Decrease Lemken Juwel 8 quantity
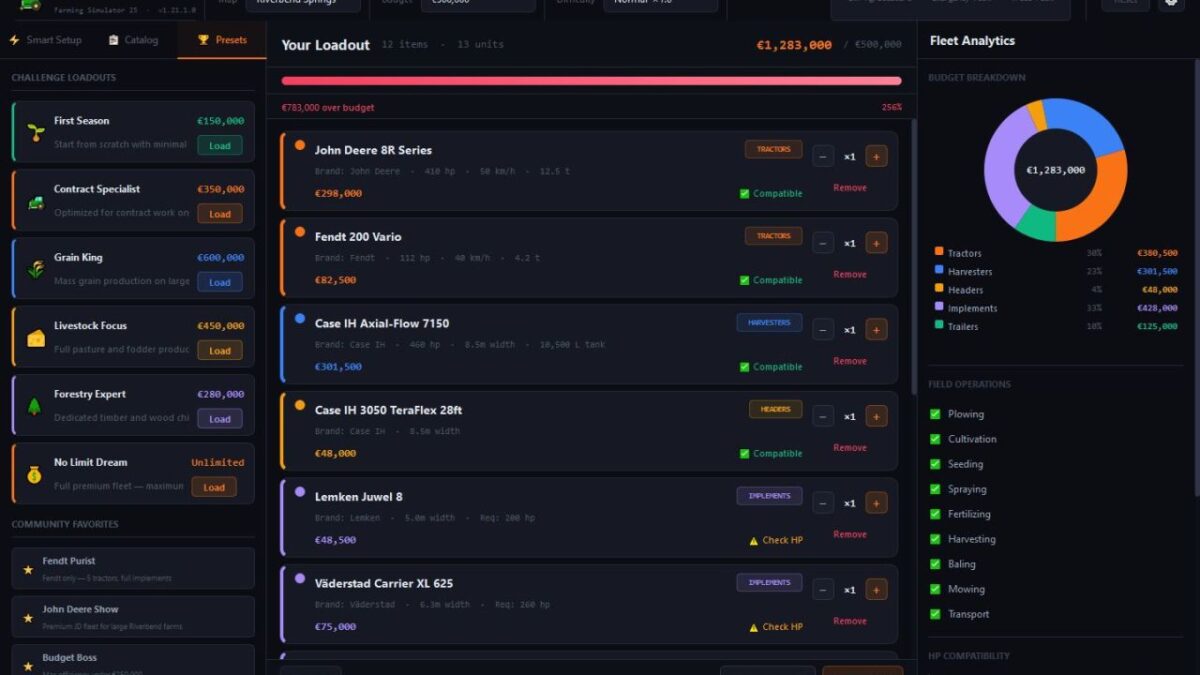The width and height of the screenshot is (1200, 675). [x=823, y=503]
